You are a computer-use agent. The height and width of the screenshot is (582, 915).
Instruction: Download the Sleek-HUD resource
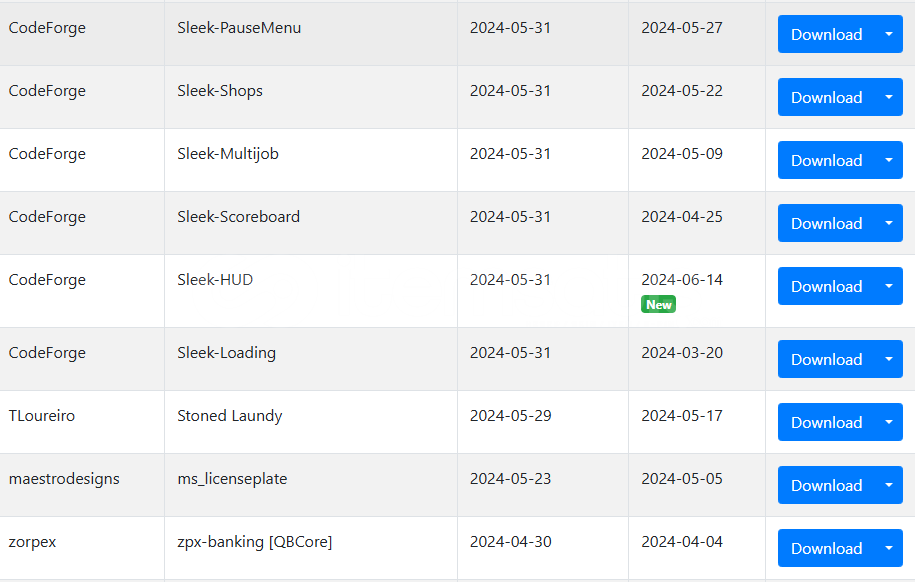tap(826, 287)
